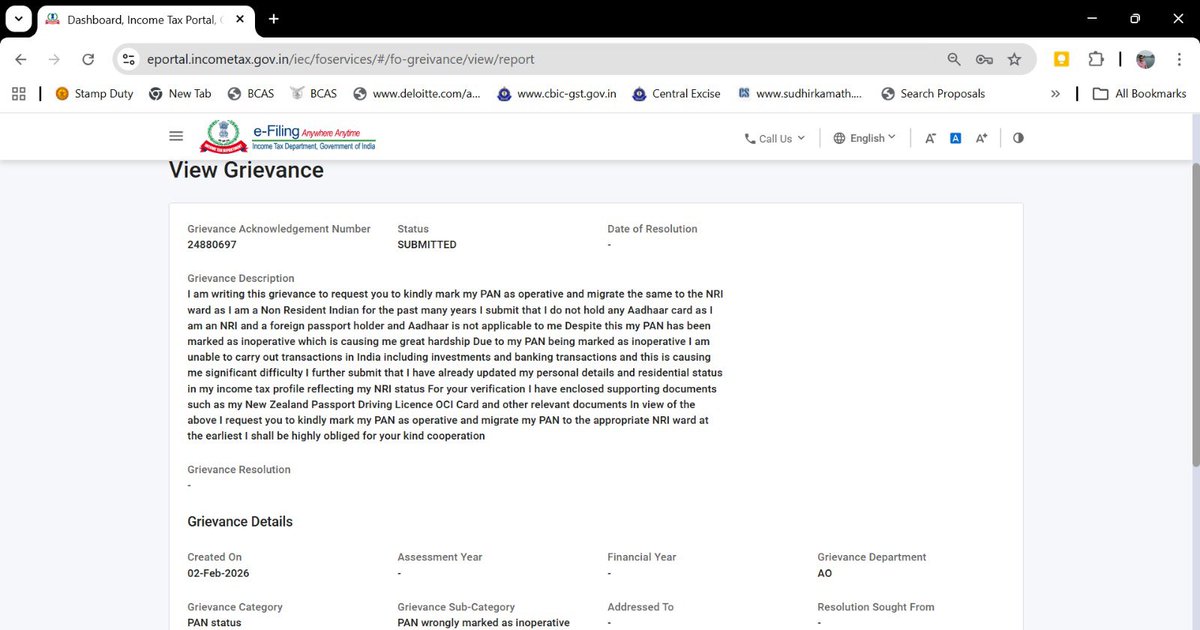Open the English language dropdown
This screenshot has height=630, width=1200.
865,138
